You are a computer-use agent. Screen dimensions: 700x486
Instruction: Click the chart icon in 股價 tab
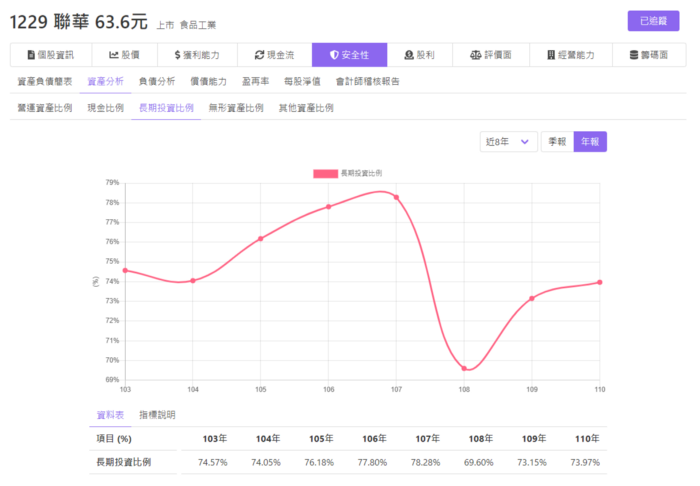114,55
